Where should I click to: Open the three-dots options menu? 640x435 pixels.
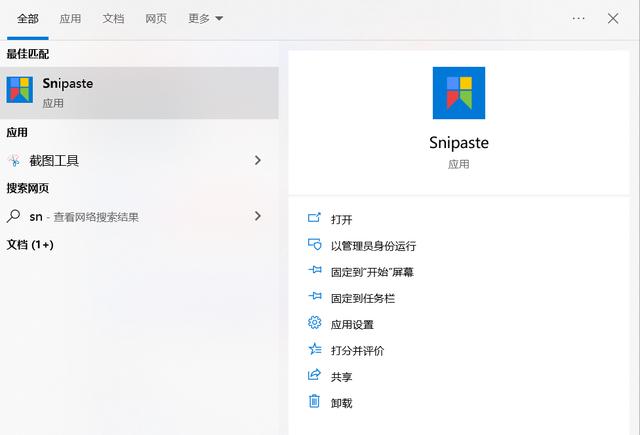point(578,18)
